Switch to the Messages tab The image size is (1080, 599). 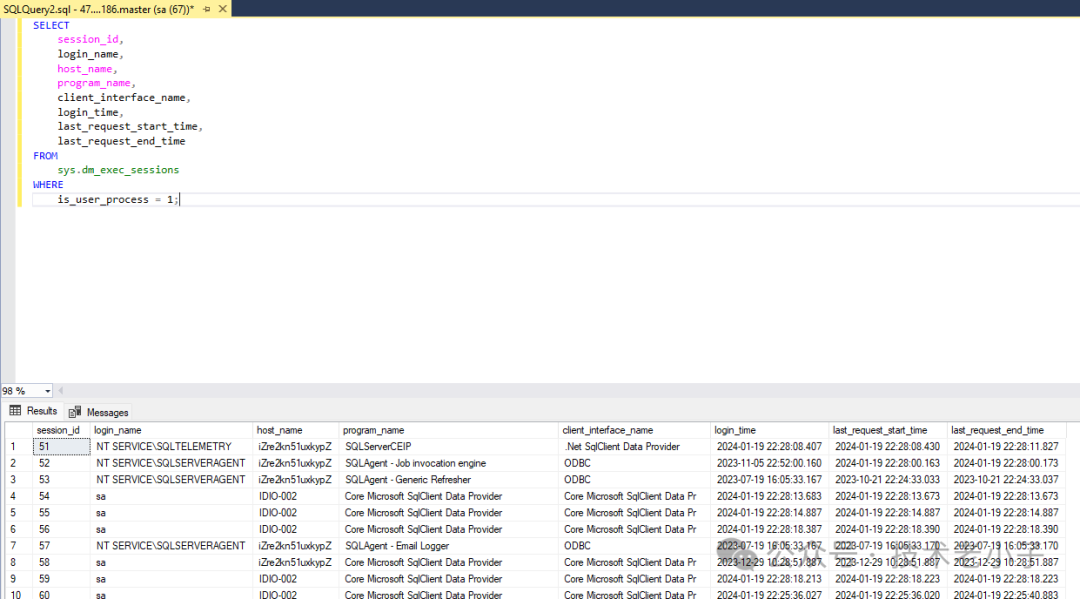[98, 412]
